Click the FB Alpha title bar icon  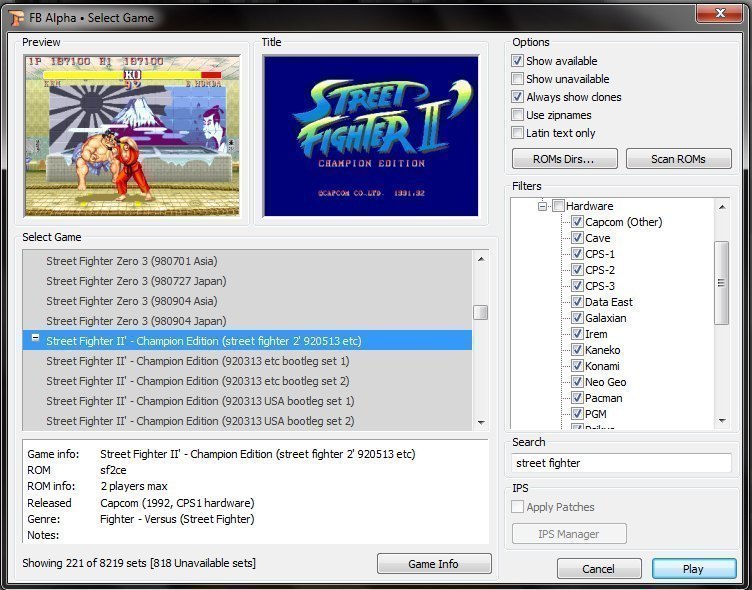pos(16,18)
